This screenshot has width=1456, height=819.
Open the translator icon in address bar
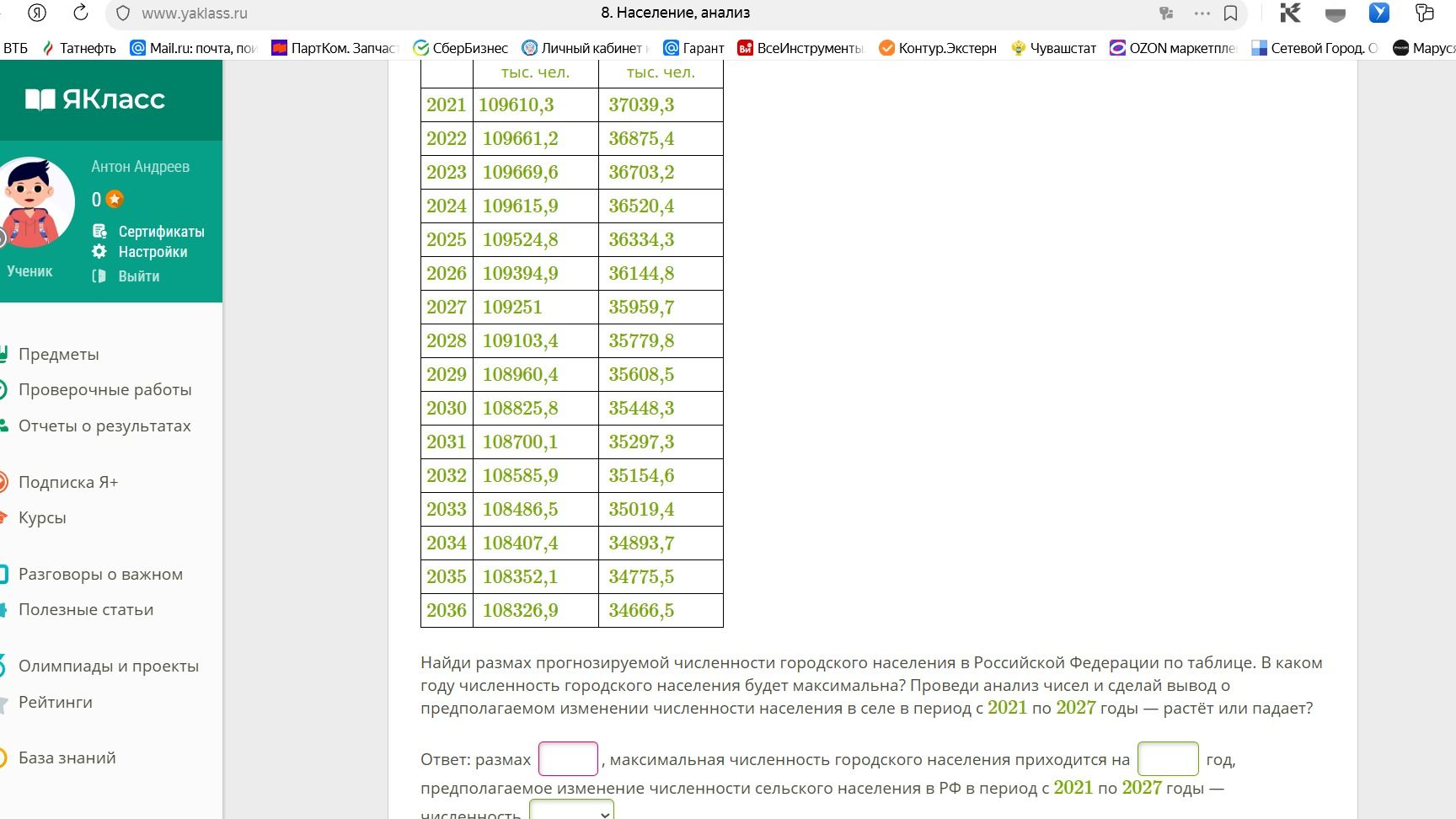(1167, 13)
